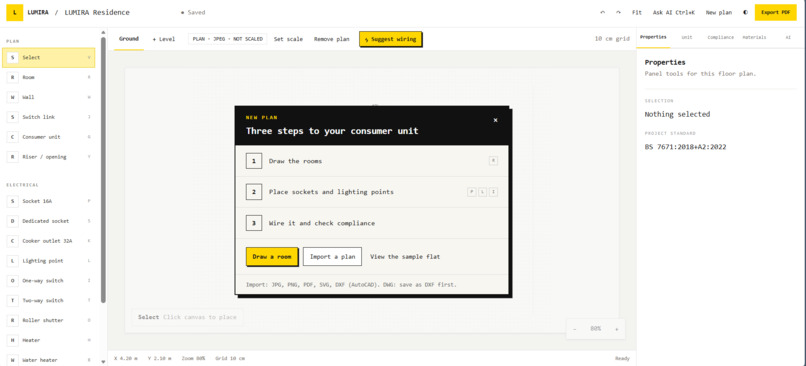Click the 80% zoom level value
The height and width of the screenshot is (366, 806).
(x=595, y=329)
